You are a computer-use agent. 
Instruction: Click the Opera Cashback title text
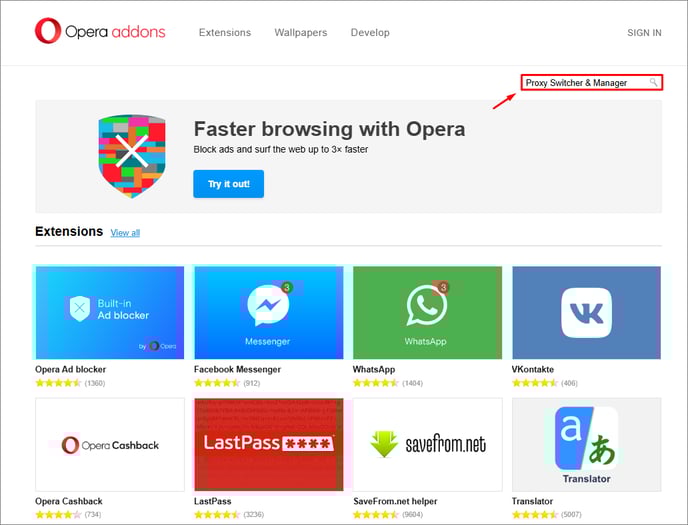tap(69, 501)
